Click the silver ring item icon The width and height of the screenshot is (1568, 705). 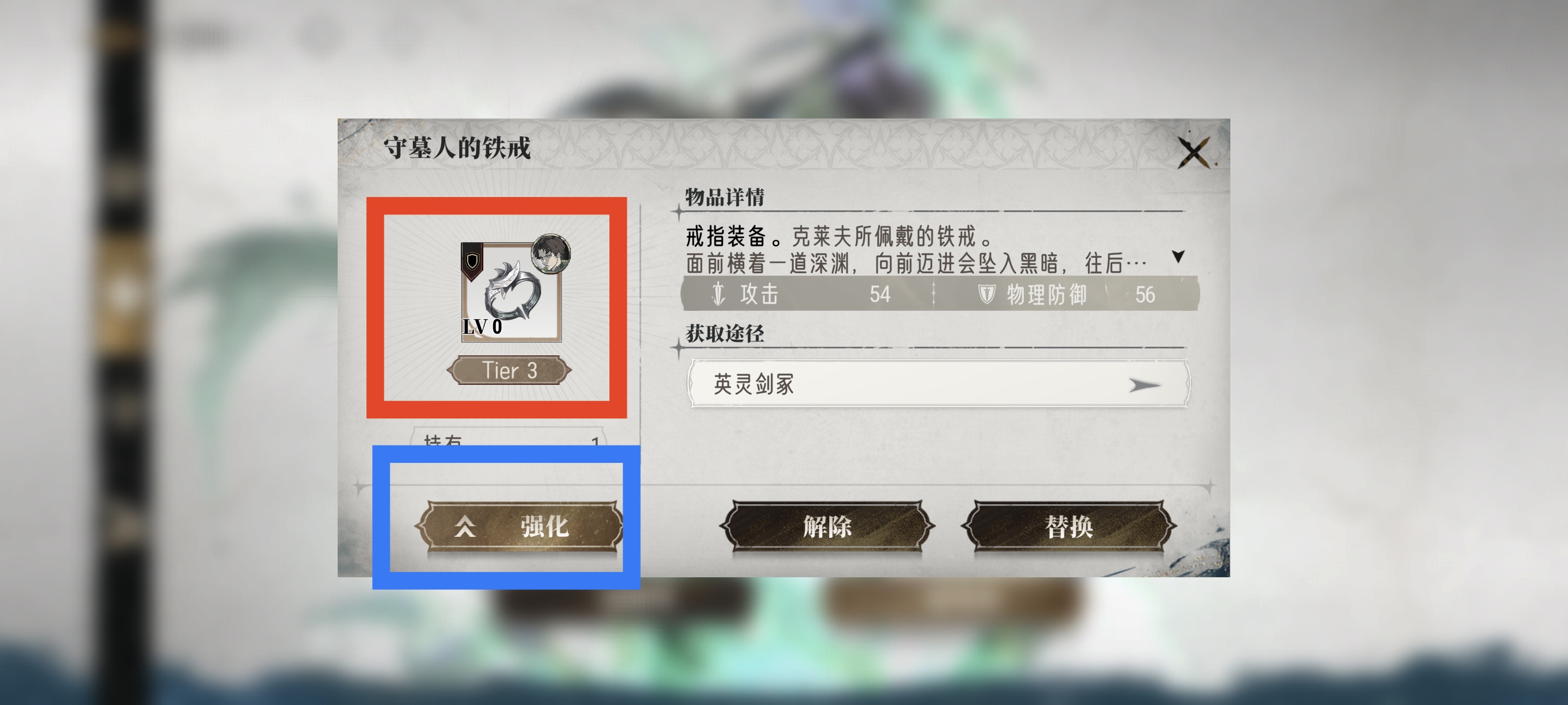tap(511, 291)
